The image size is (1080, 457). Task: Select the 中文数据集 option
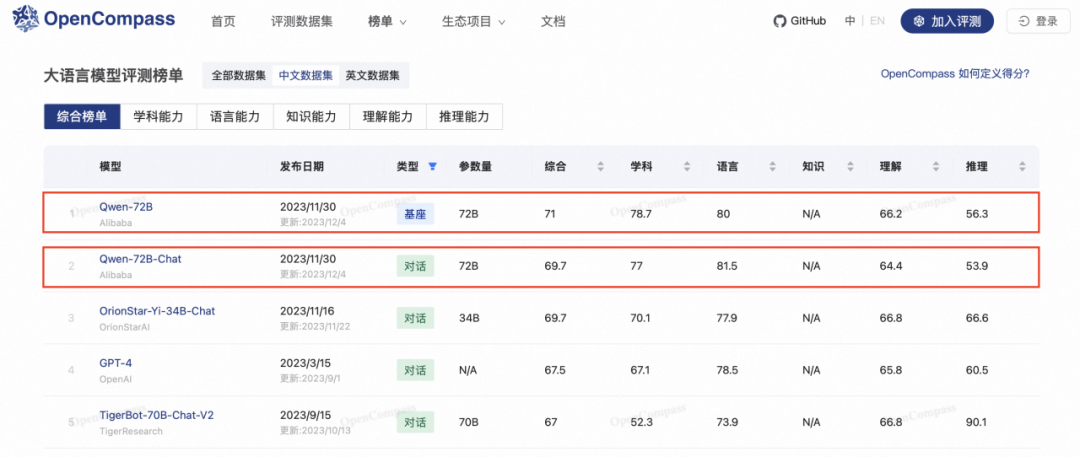[306, 76]
